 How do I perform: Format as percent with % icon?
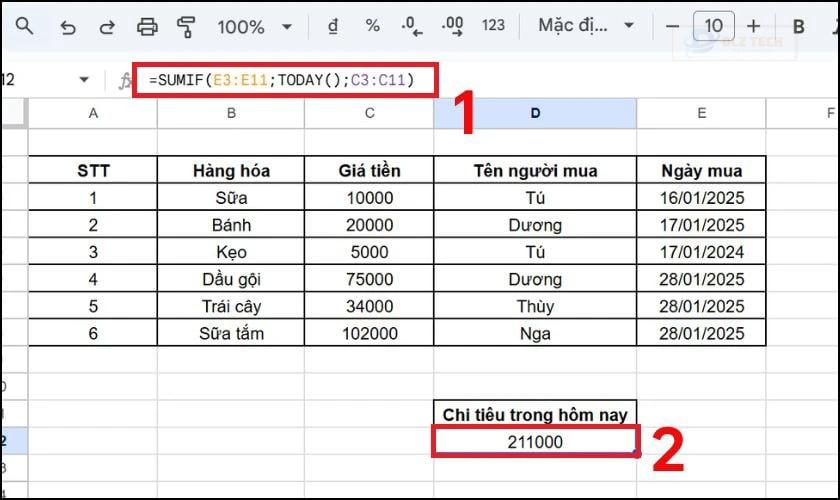[372, 26]
